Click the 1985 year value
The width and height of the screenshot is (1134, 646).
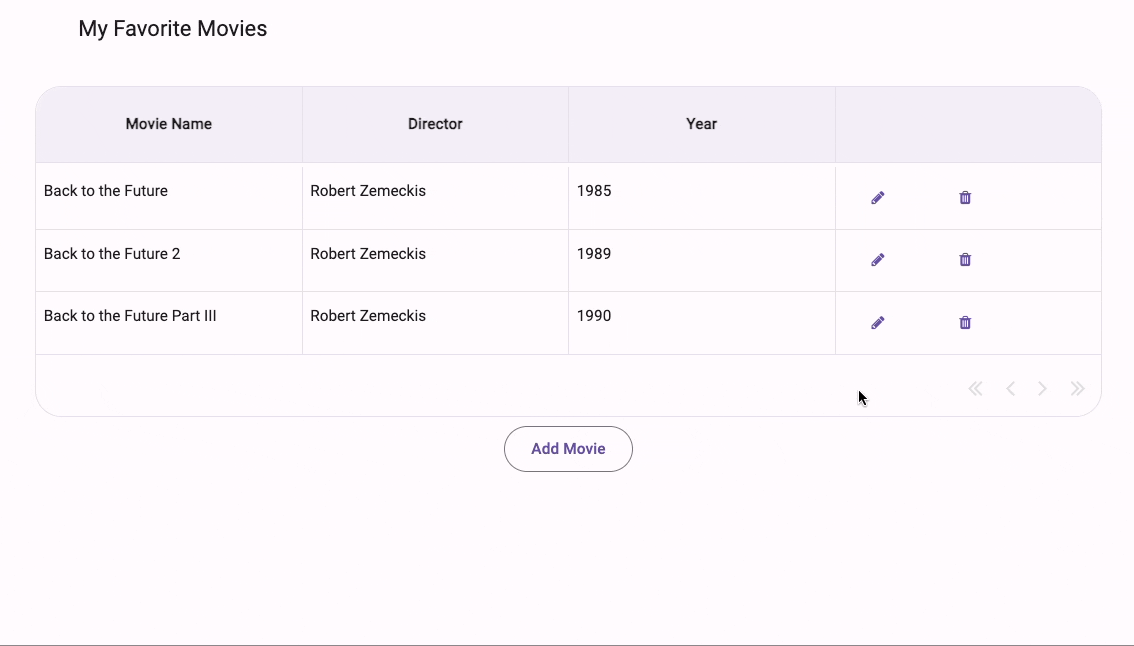594,190
